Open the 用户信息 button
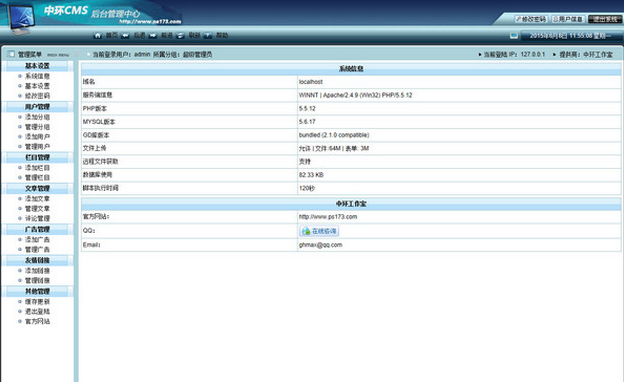The height and width of the screenshot is (382, 624). click(567, 19)
